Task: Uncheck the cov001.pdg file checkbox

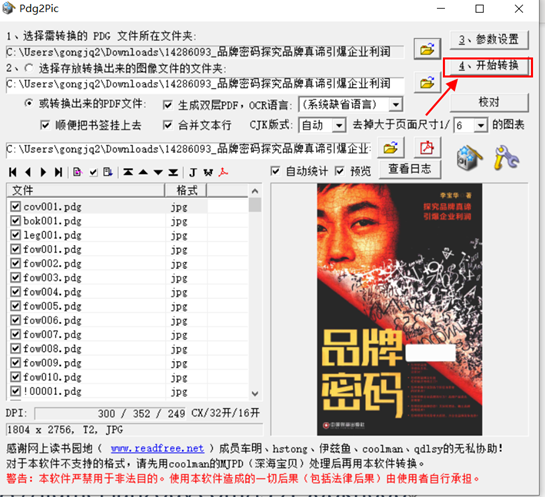Action: (15, 206)
